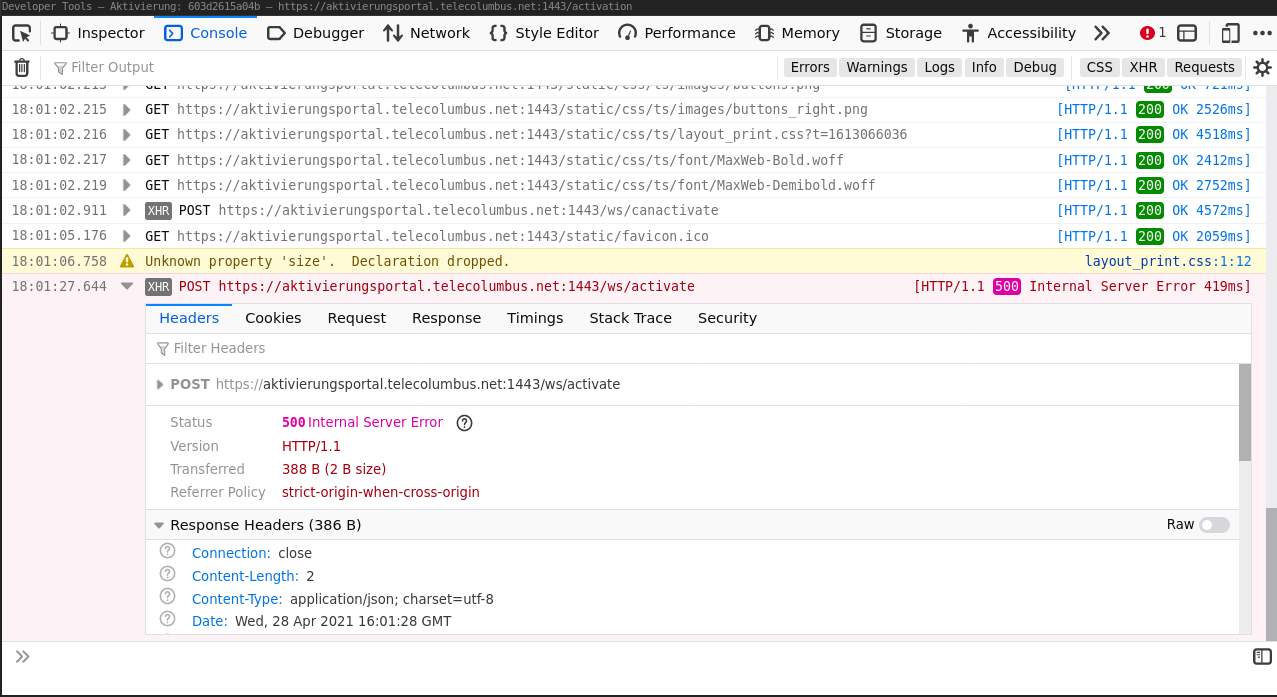
Task: Expand the POST ws/canactivate request entry
Action: click(127, 210)
